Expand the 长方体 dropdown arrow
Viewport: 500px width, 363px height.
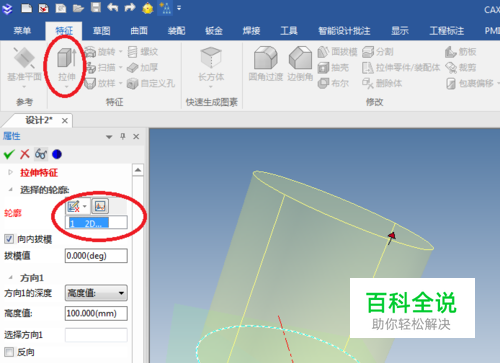coord(211,87)
